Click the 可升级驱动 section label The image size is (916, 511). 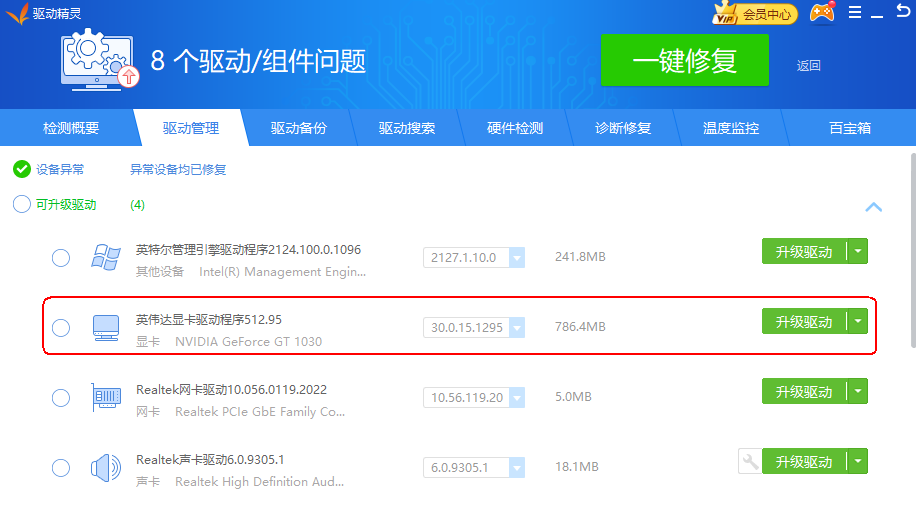[x=66, y=204]
